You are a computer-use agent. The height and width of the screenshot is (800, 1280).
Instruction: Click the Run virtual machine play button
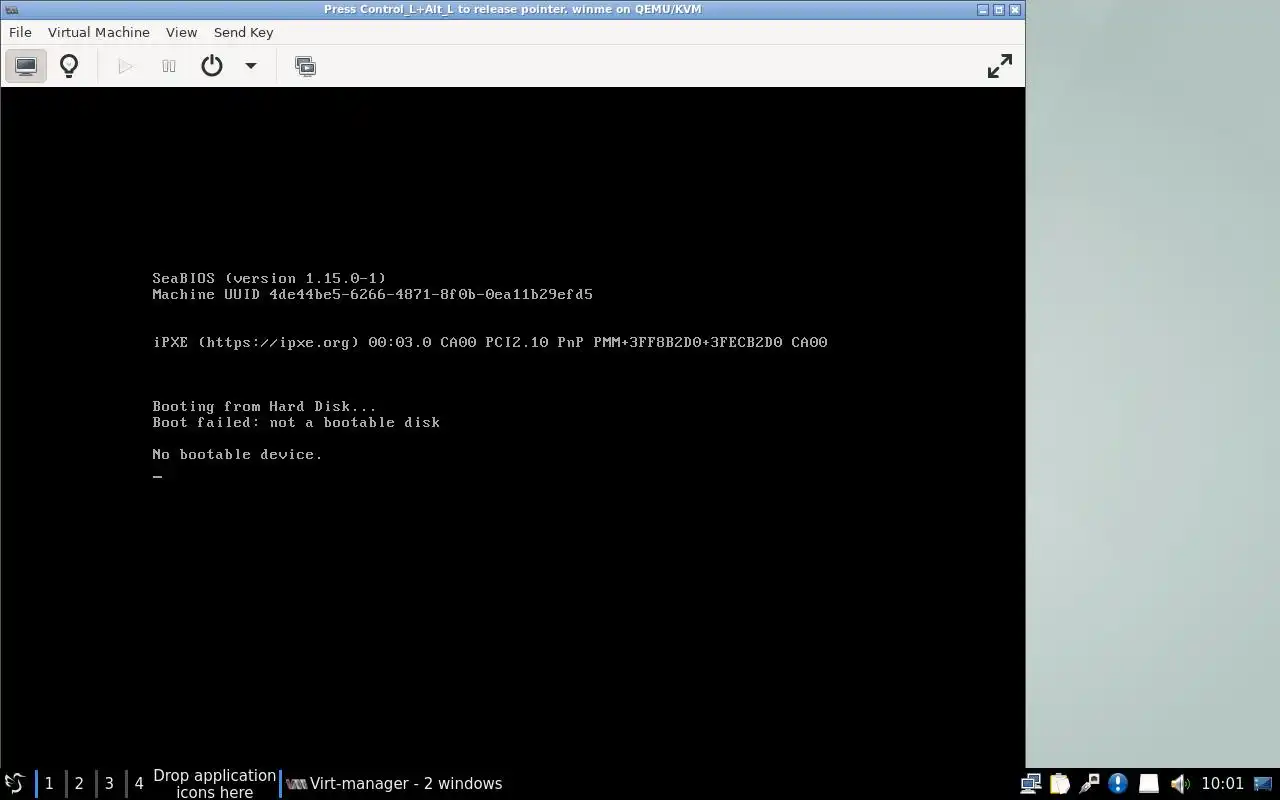point(125,66)
